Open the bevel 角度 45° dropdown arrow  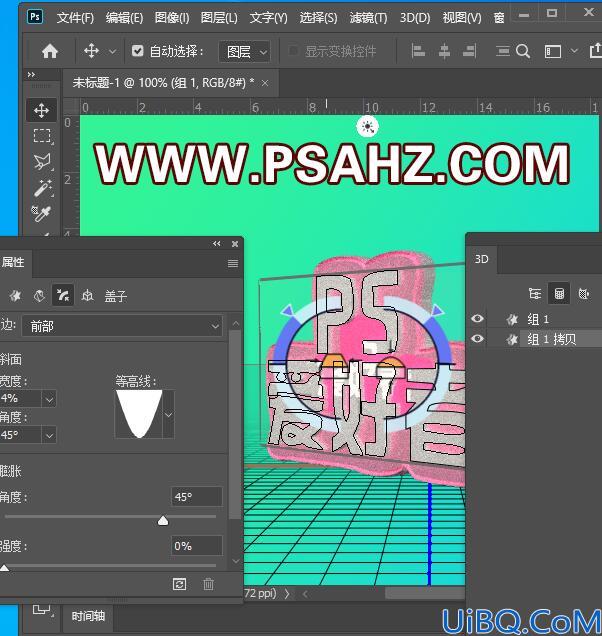49,435
